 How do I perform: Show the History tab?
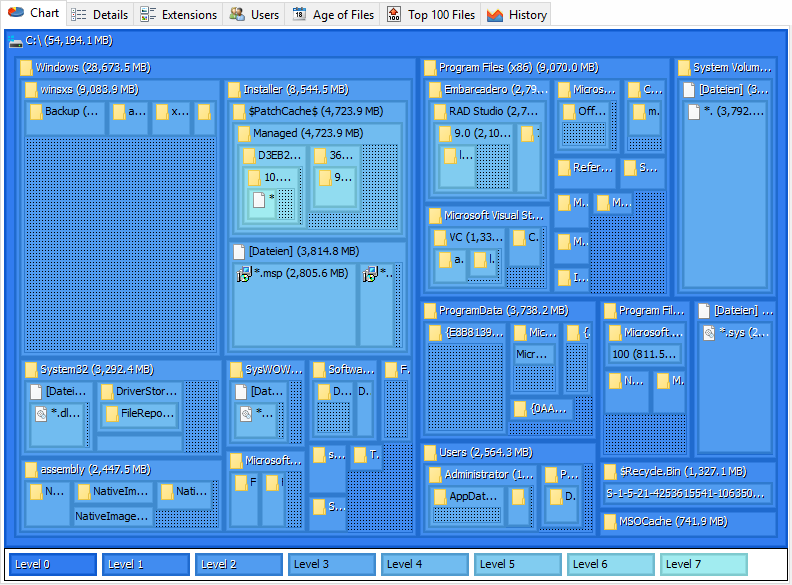click(516, 15)
